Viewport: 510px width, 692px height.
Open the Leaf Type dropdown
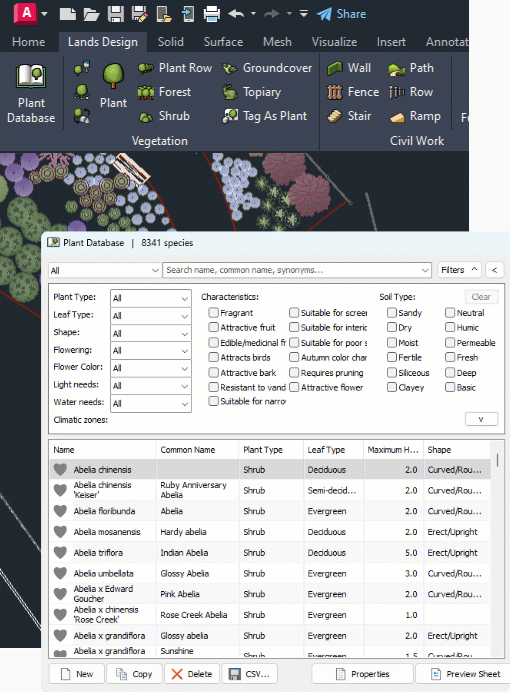click(151, 316)
